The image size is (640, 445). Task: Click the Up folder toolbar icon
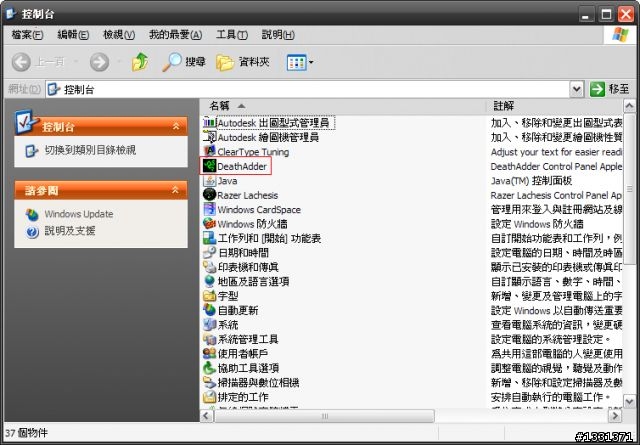[140, 62]
